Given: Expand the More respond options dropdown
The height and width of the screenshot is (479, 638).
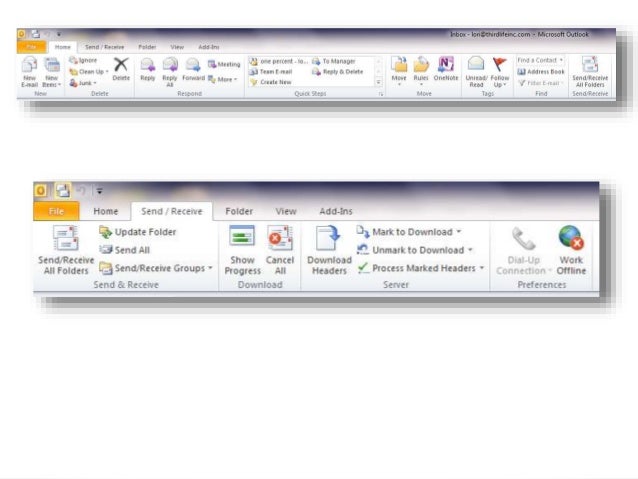Looking at the screenshot, I should (235, 79).
